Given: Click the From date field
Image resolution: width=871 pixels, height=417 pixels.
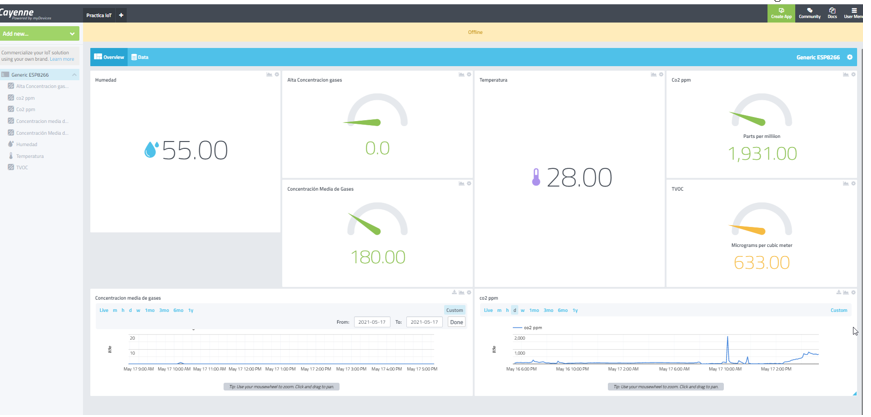Looking at the screenshot, I should point(372,322).
